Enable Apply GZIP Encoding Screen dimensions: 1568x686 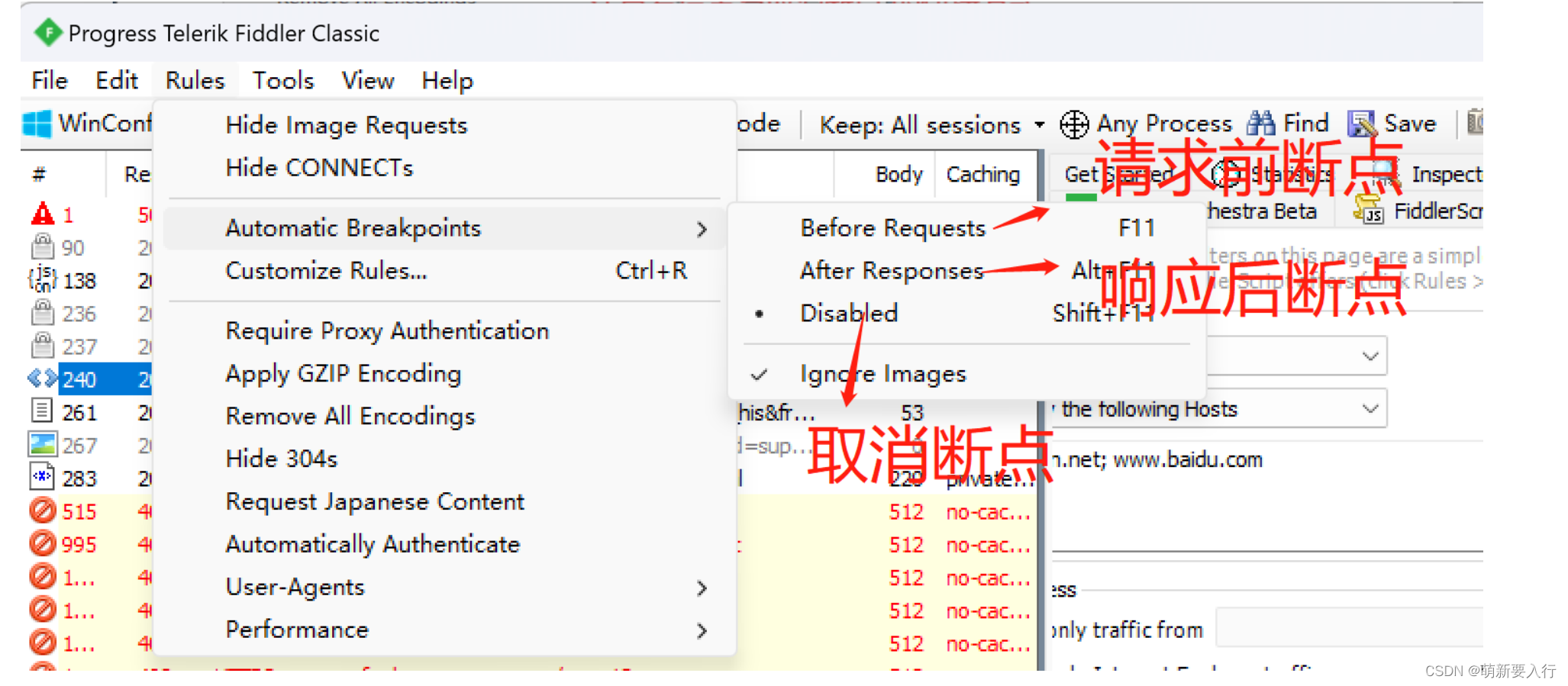[x=344, y=374]
